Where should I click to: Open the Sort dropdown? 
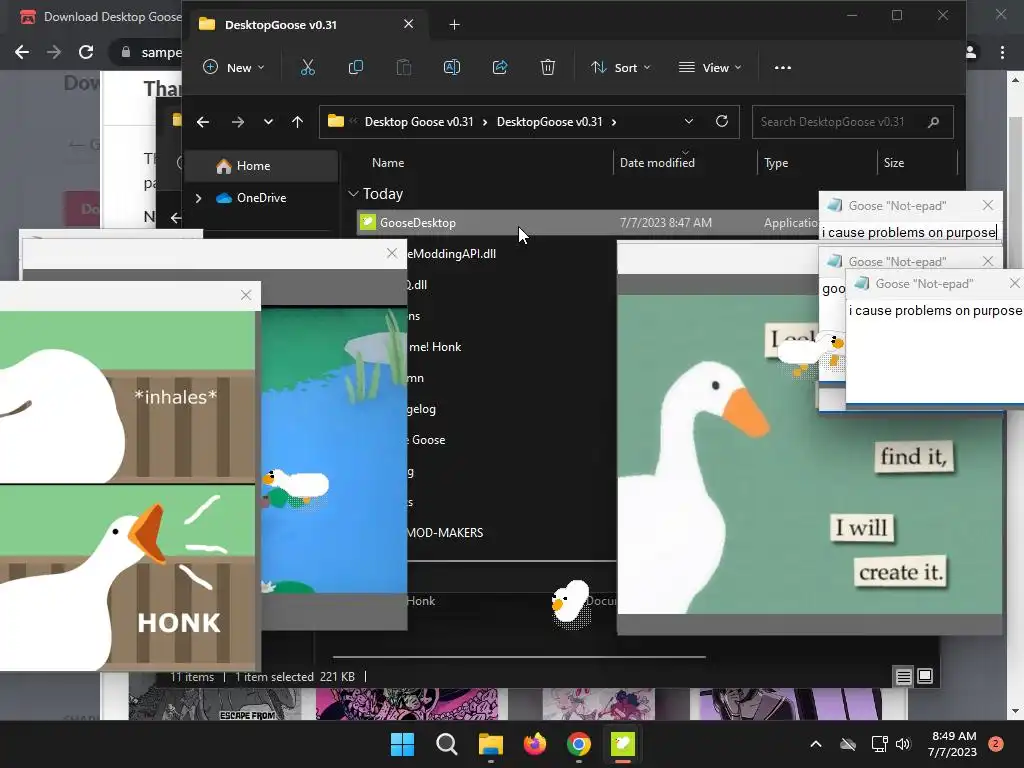620,67
